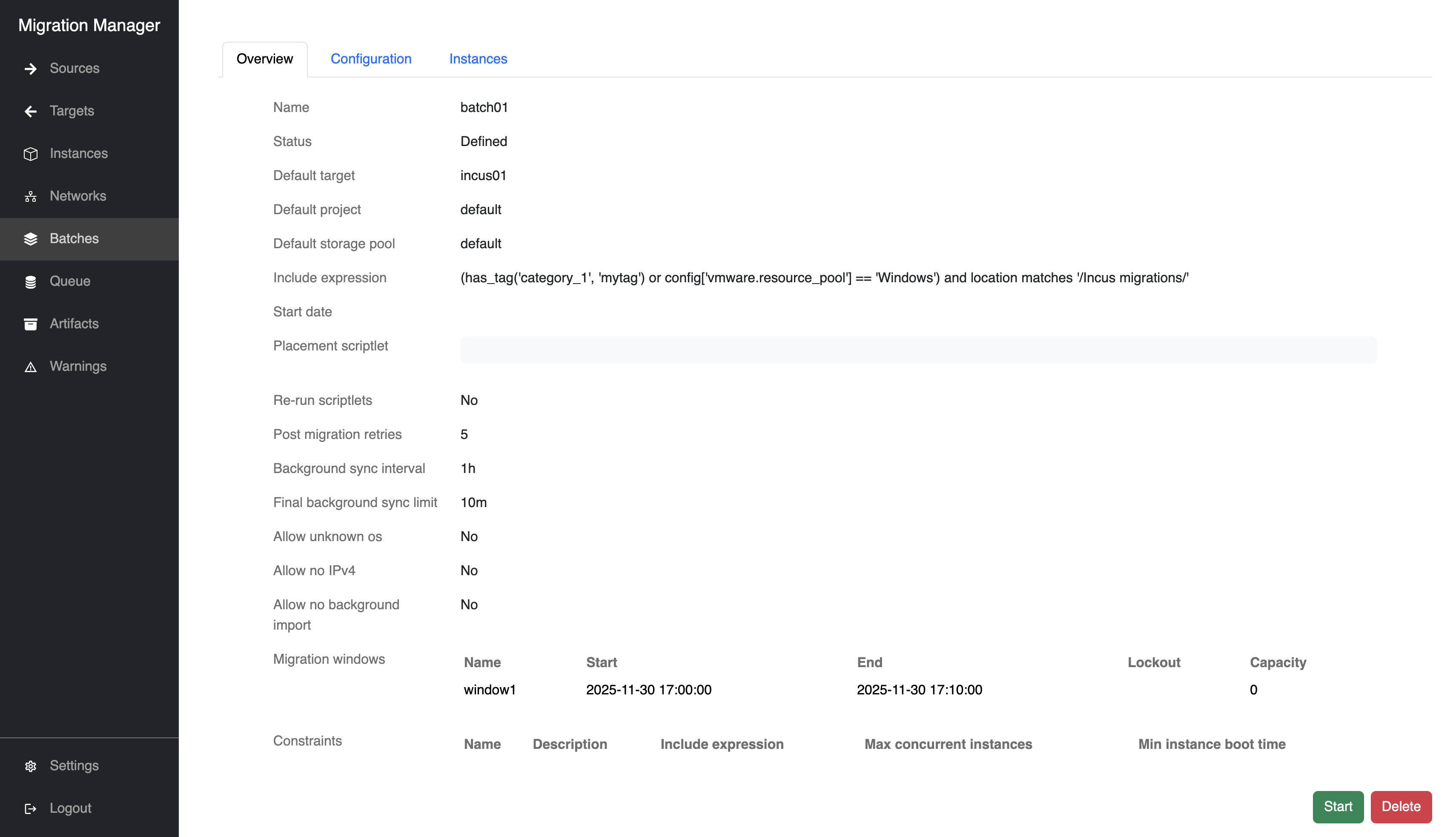This screenshot has width=1456, height=837.
Task: Select the Overview tab
Action: point(264,59)
